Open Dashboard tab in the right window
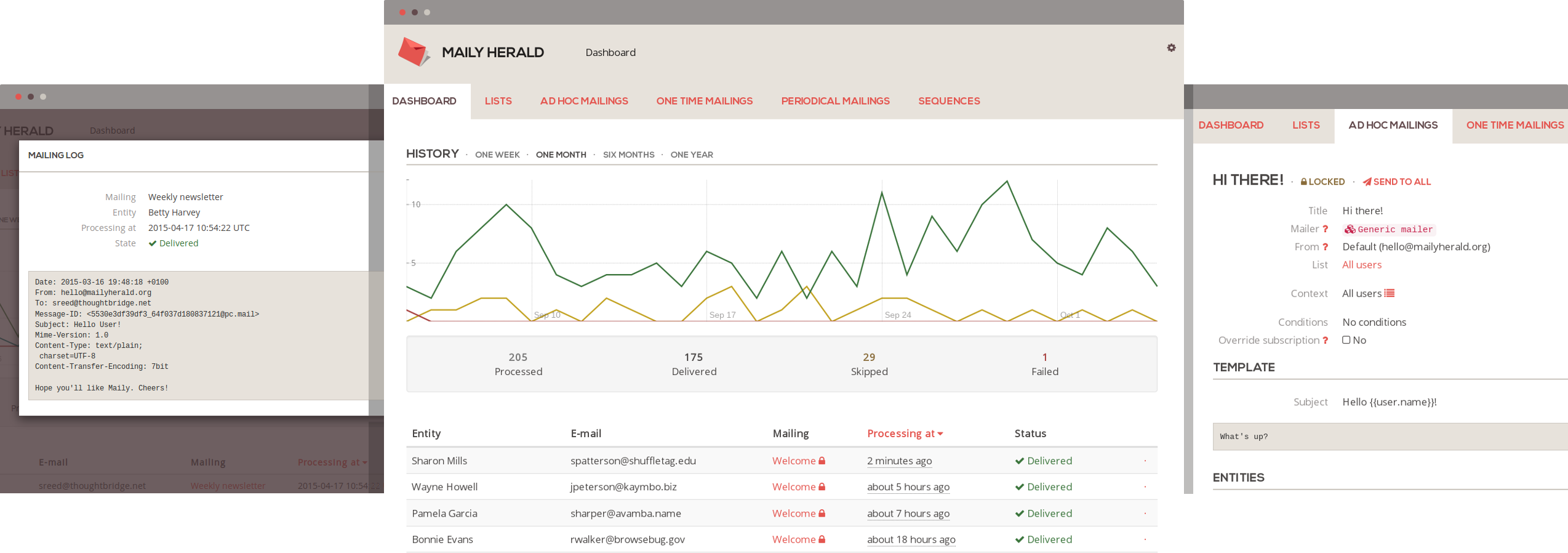 pos(1231,126)
